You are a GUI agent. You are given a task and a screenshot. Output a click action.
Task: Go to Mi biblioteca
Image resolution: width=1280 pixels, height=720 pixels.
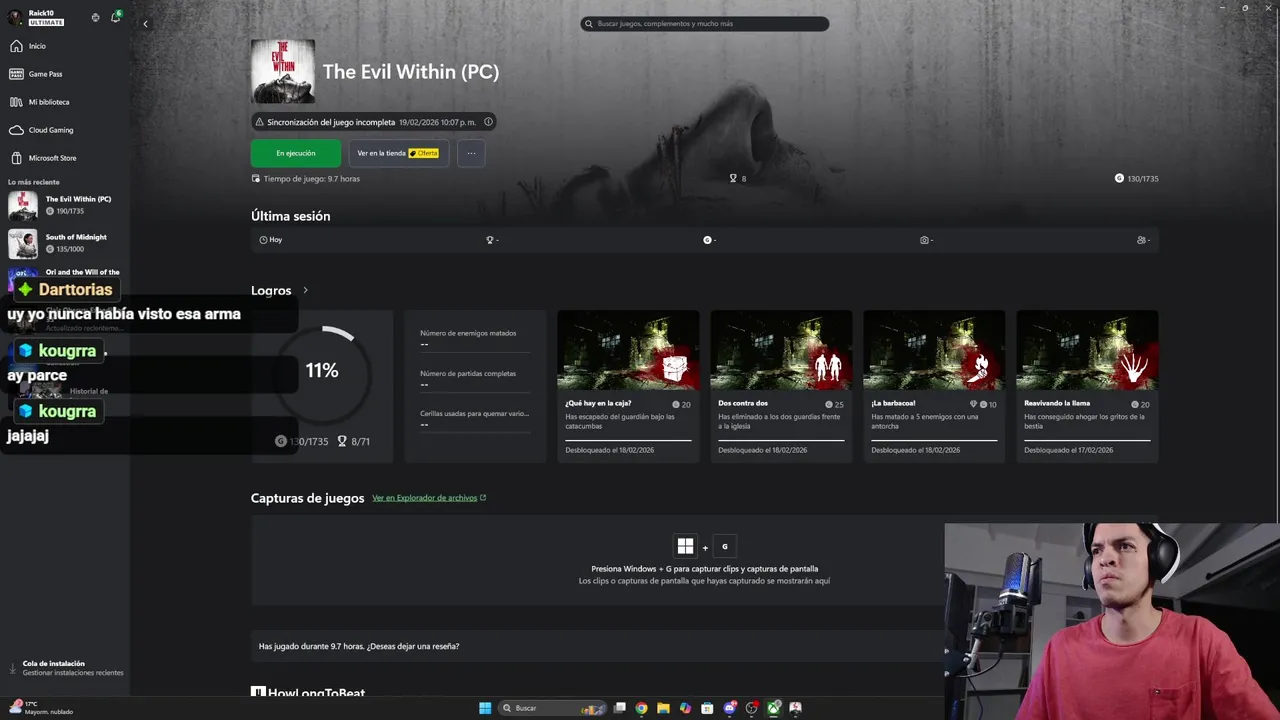click(x=40, y=102)
